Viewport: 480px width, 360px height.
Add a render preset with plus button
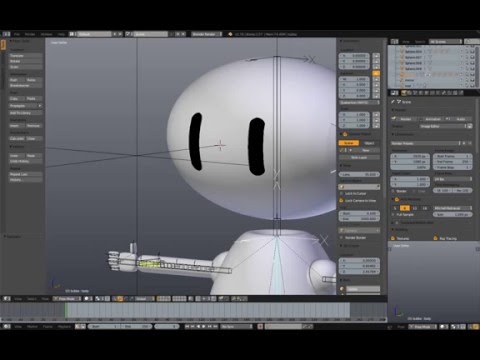[x=464, y=143]
